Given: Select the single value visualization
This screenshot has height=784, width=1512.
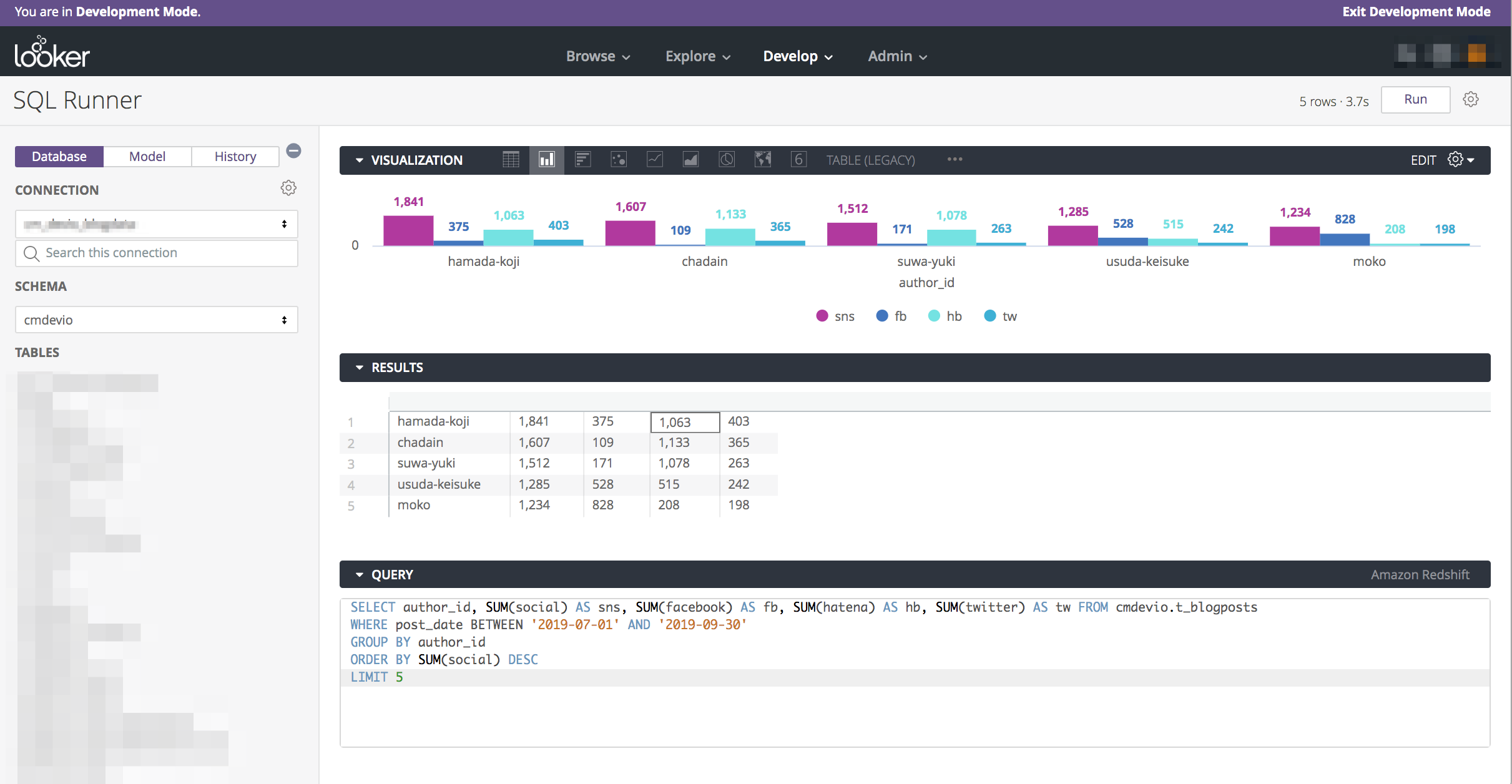Looking at the screenshot, I should [798, 160].
